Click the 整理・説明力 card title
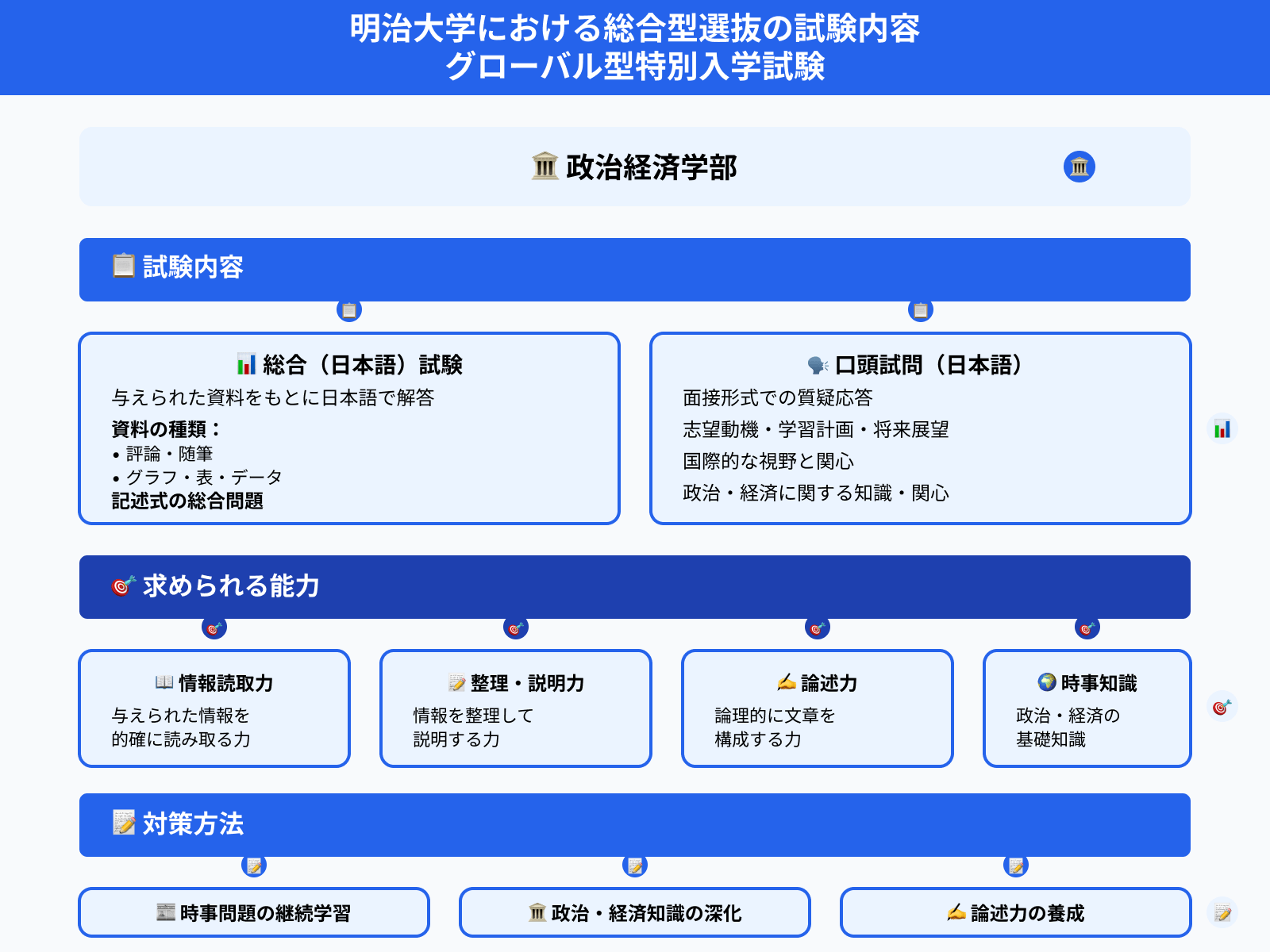 pos(527,683)
